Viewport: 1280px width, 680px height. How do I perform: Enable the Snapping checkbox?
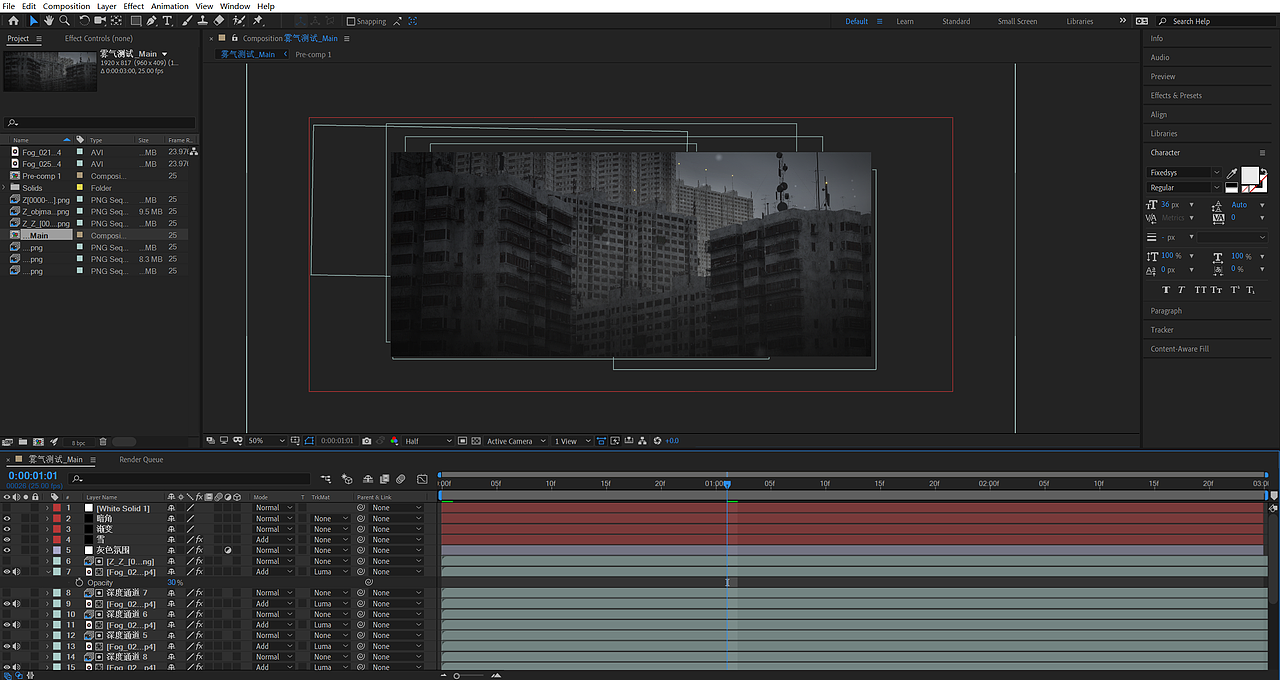[x=351, y=21]
